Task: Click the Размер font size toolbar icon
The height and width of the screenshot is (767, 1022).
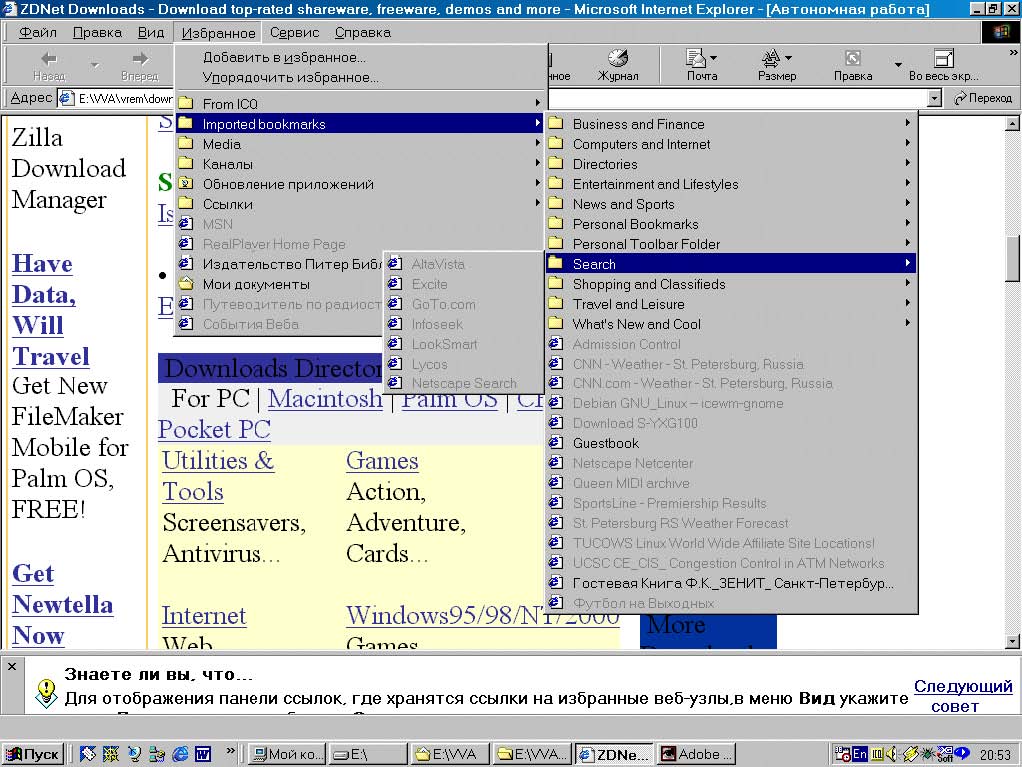Action: click(x=771, y=65)
